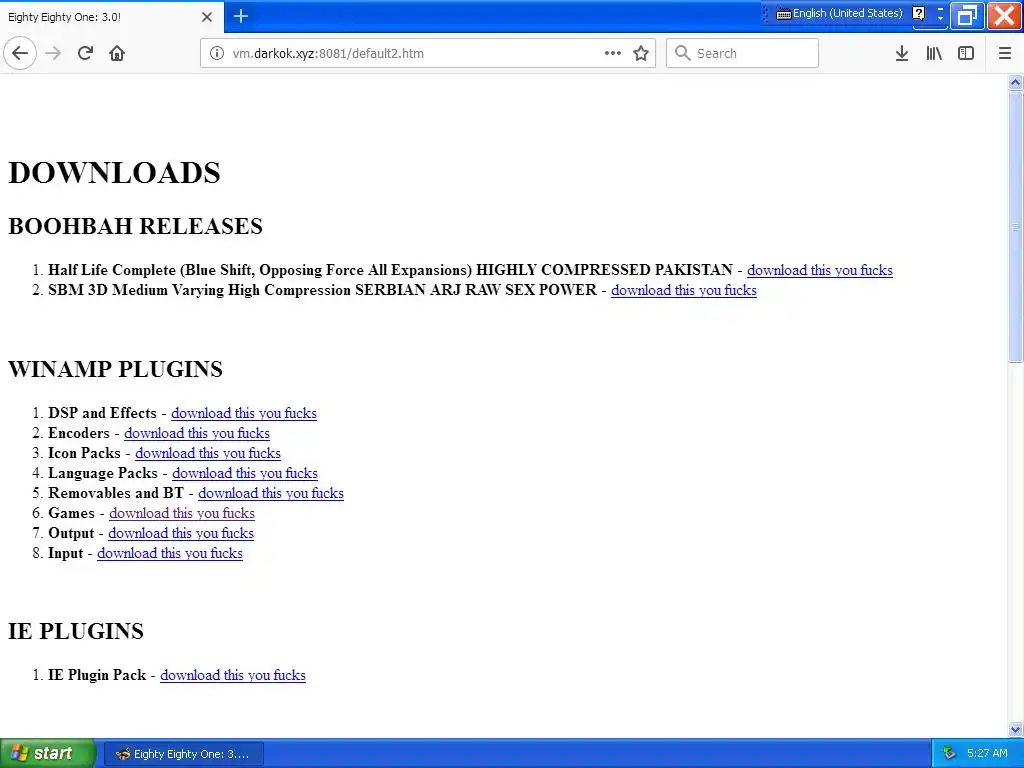The image size is (1024, 768).
Task: Select English (United States) input language
Action: 847,13
